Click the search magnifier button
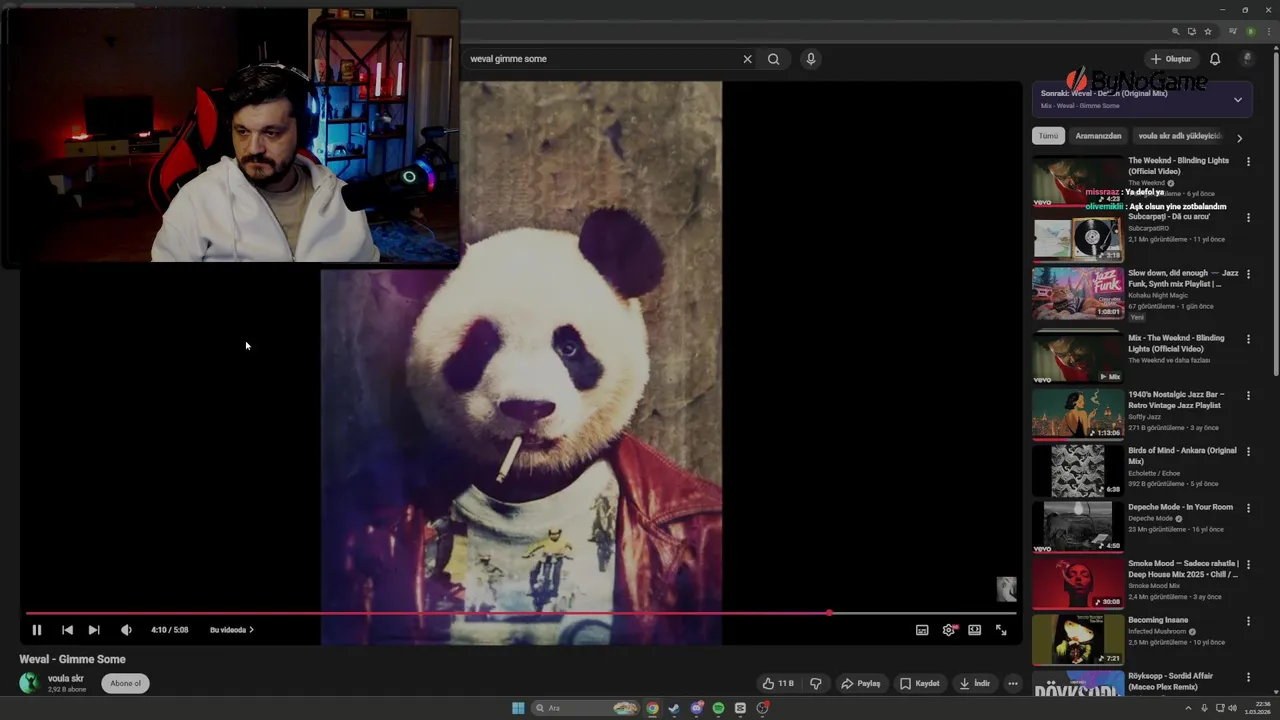1280x720 pixels. coord(774,59)
